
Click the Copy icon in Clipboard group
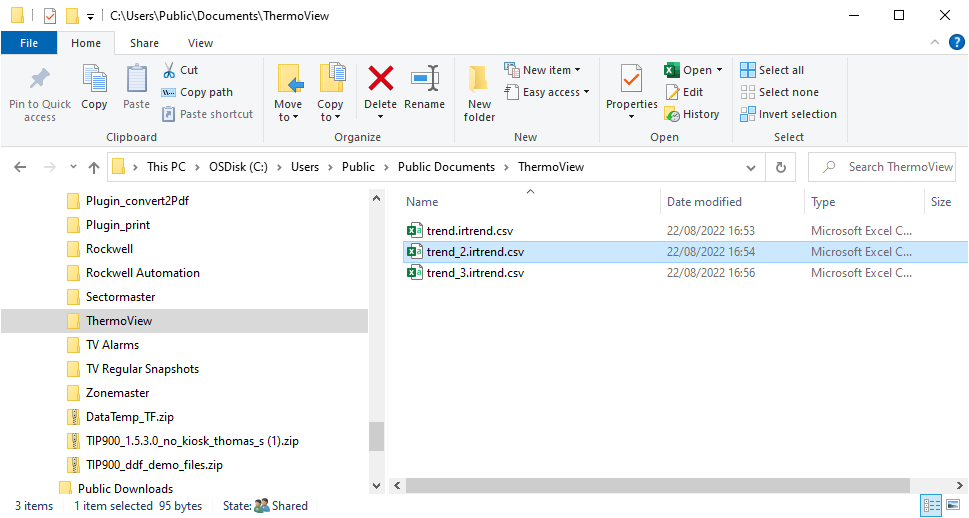coord(94,79)
